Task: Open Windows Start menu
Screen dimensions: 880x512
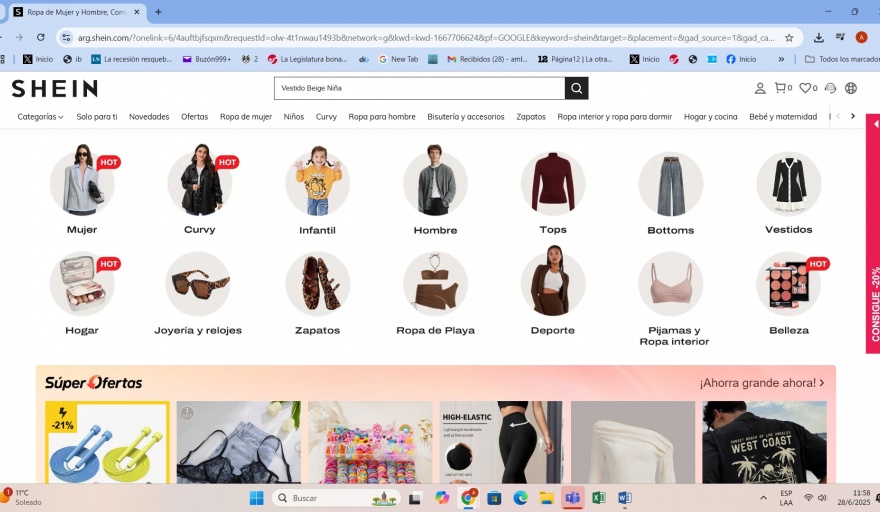Action: (256, 498)
